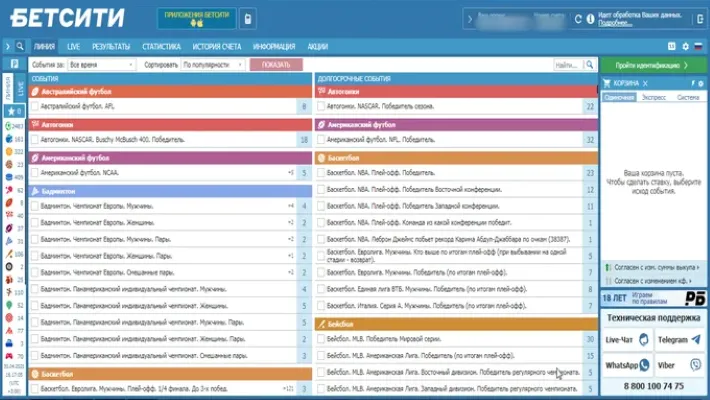Select the football icon with count 2483
This screenshot has width=710, height=400.
pyautogui.click(x=9, y=126)
